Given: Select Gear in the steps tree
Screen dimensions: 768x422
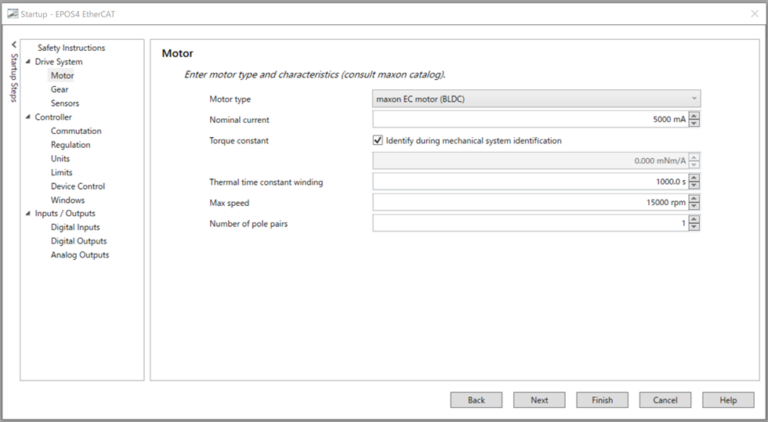Looking at the screenshot, I should [x=60, y=89].
